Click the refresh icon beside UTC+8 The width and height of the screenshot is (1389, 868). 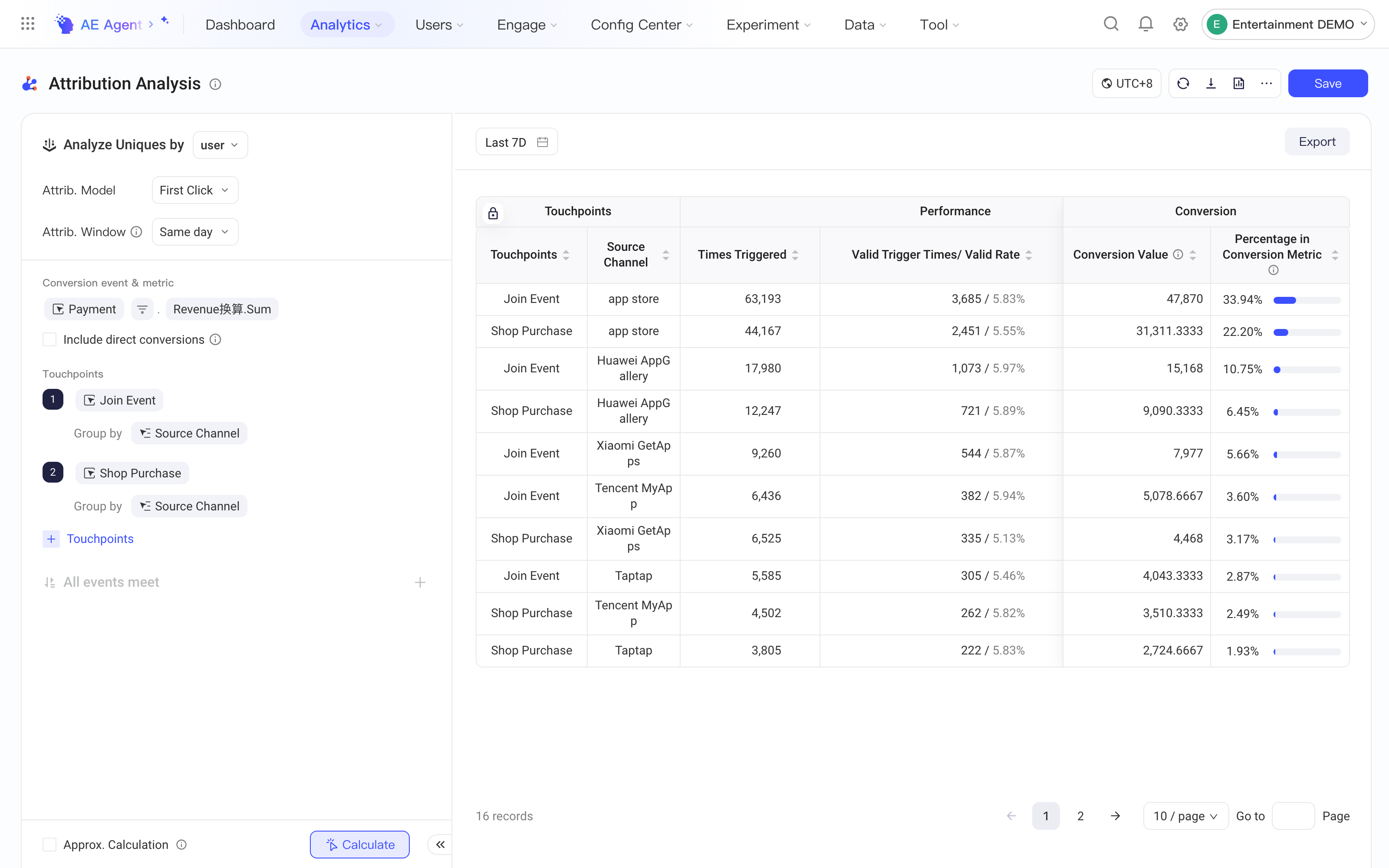point(1183,83)
